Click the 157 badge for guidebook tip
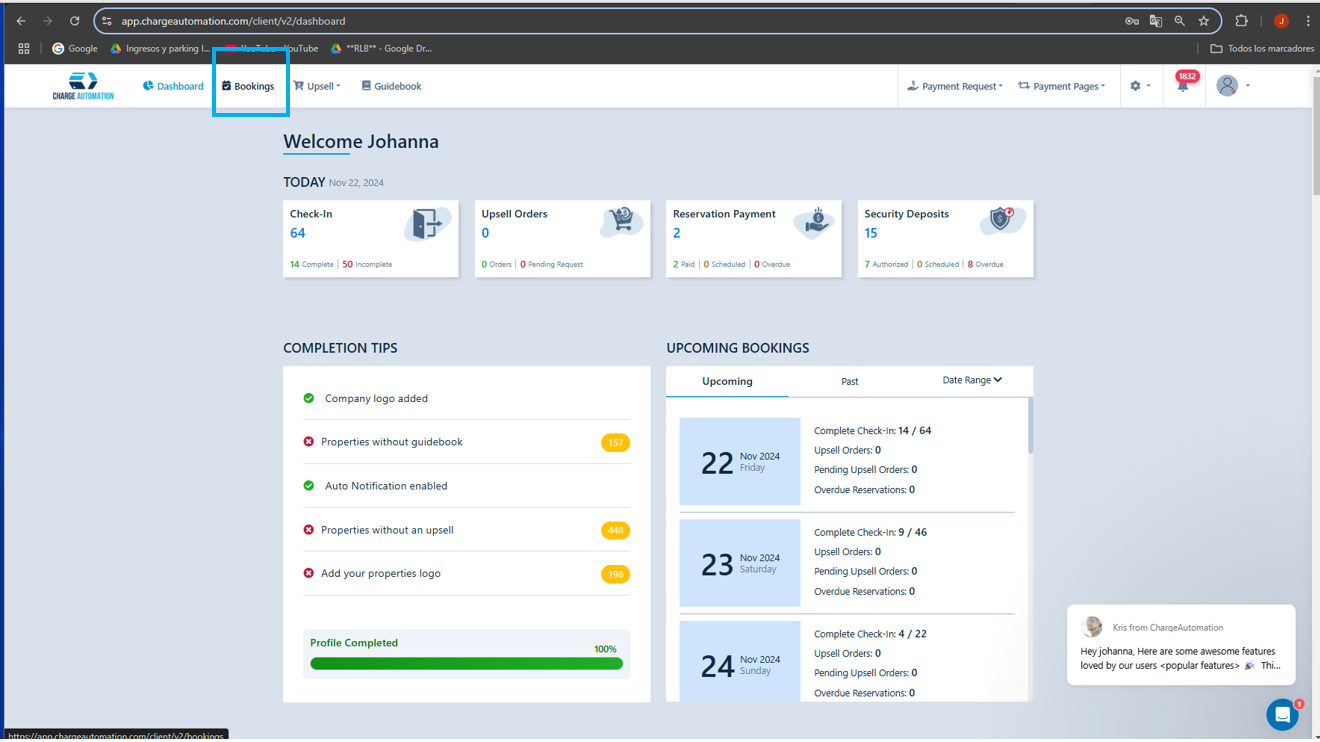The width and height of the screenshot is (1320, 742). (615, 443)
